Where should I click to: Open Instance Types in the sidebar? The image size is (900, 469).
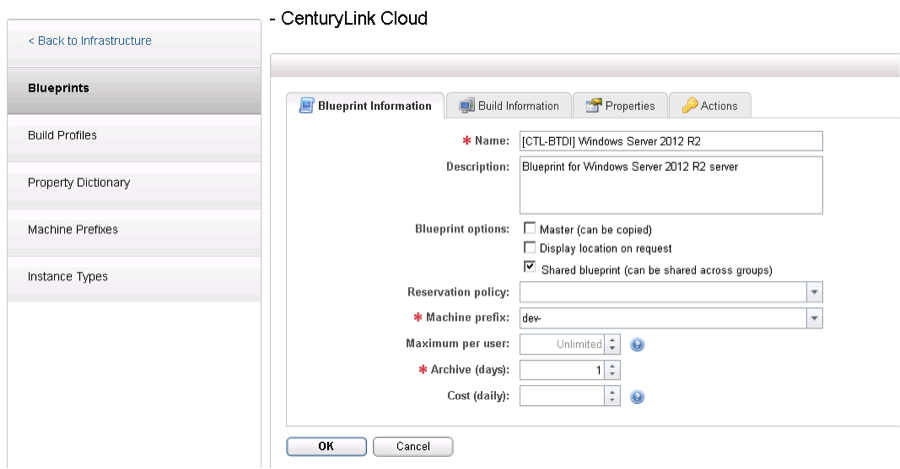(x=134, y=279)
